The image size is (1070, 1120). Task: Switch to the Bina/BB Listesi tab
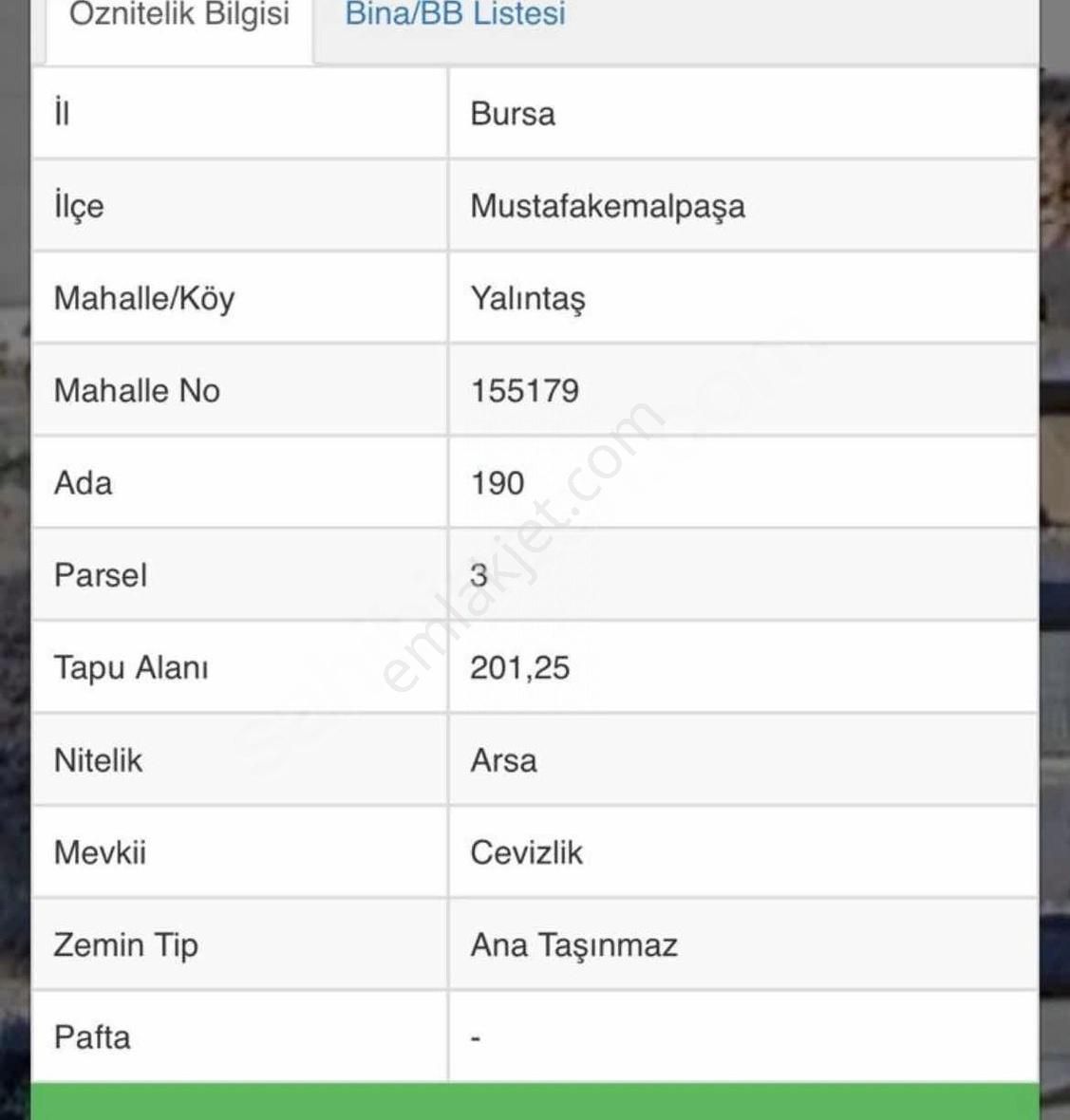(x=455, y=14)
